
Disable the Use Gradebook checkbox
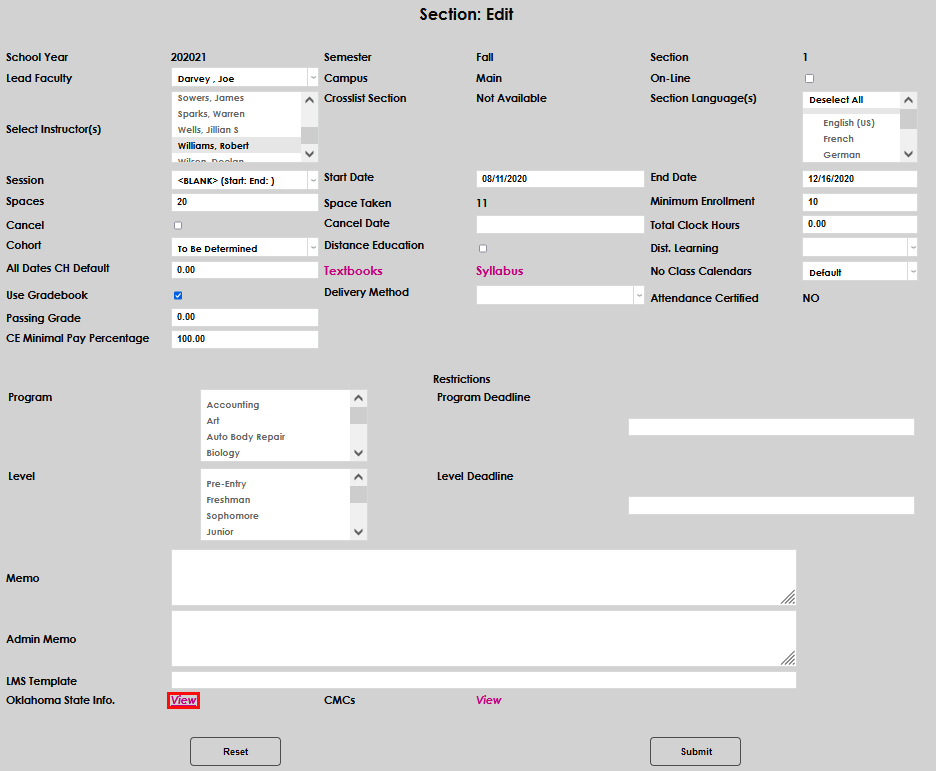pyautogui.click(x=178, y=295)
